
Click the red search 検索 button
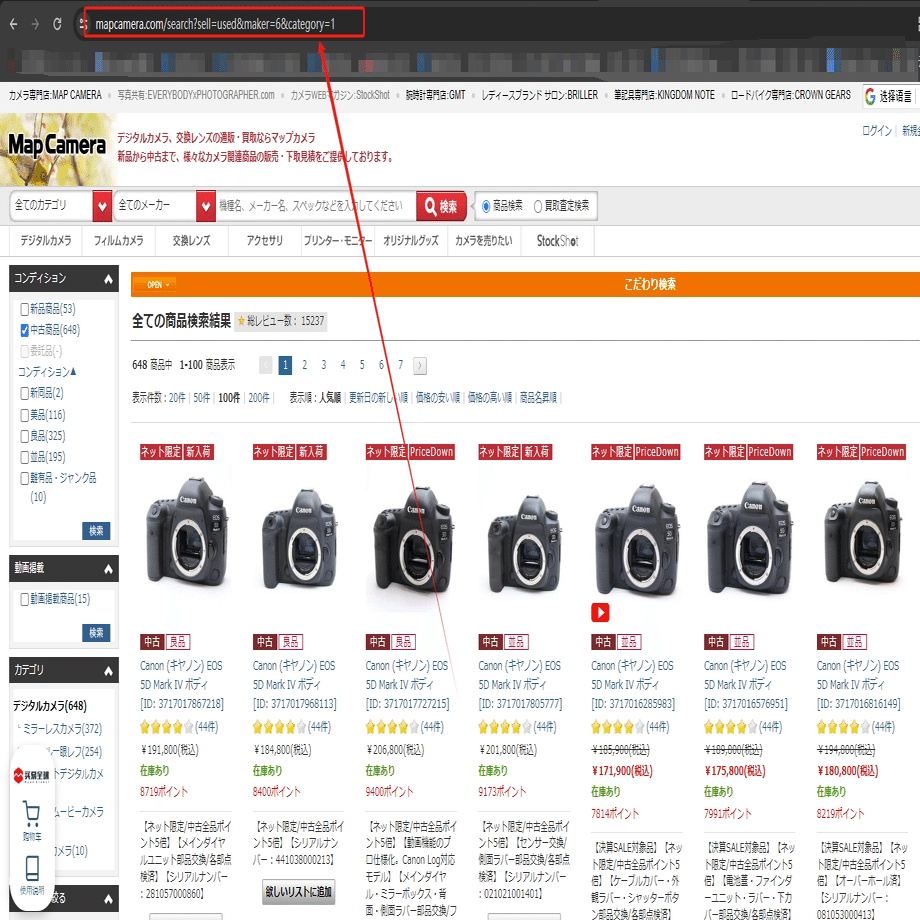(441, 207)
